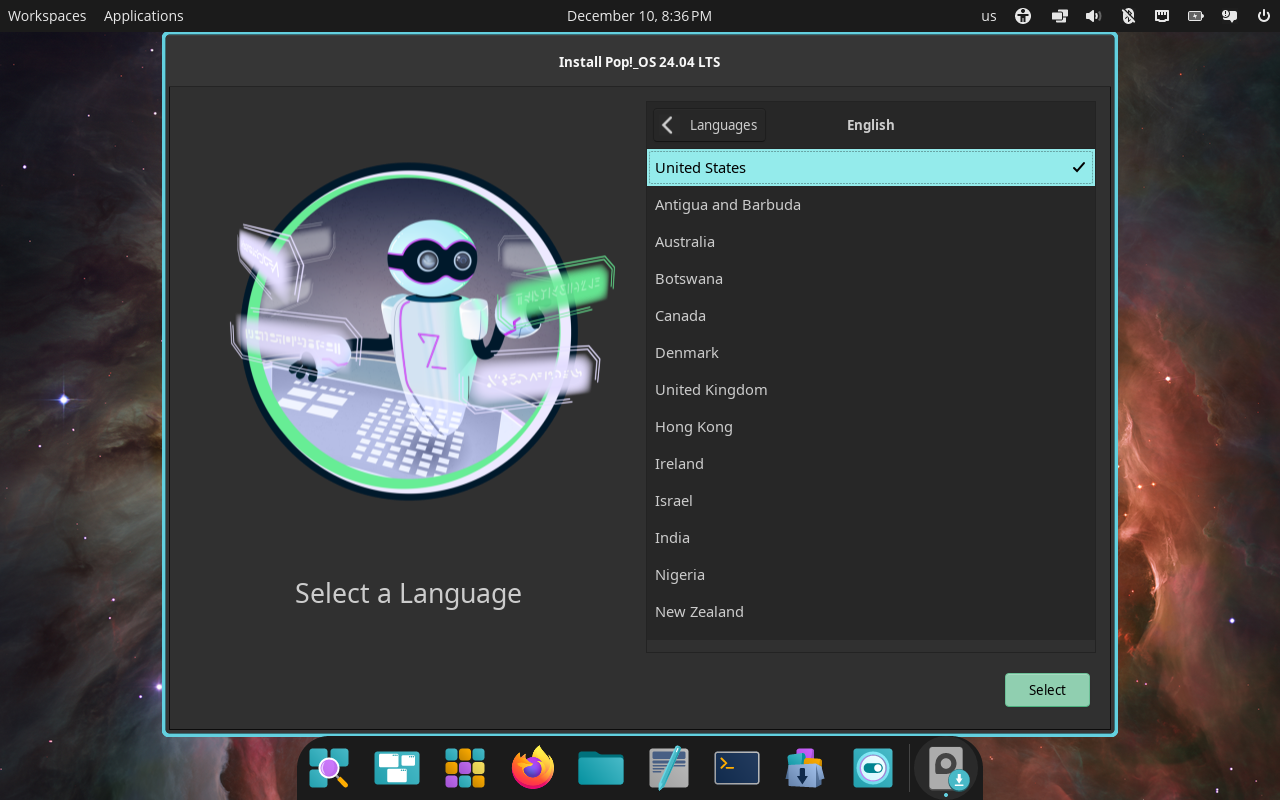The width and height of the screenshot is (1280, 800).
Task: Open the sound volume applet
Action: tap(1093, 16)
